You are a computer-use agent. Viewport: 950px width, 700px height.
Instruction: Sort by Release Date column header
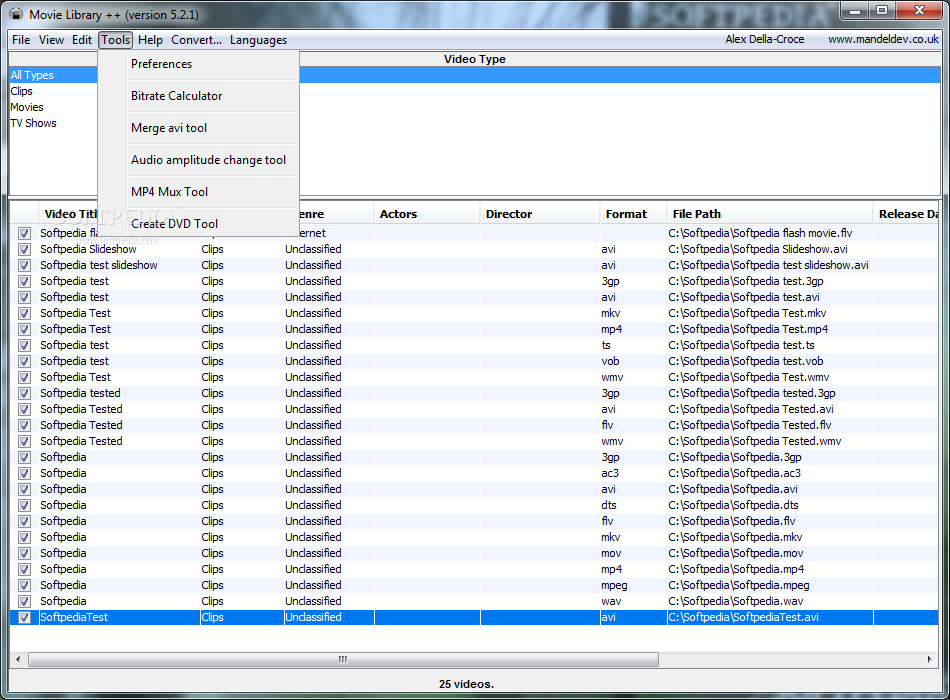click(907, 214)
